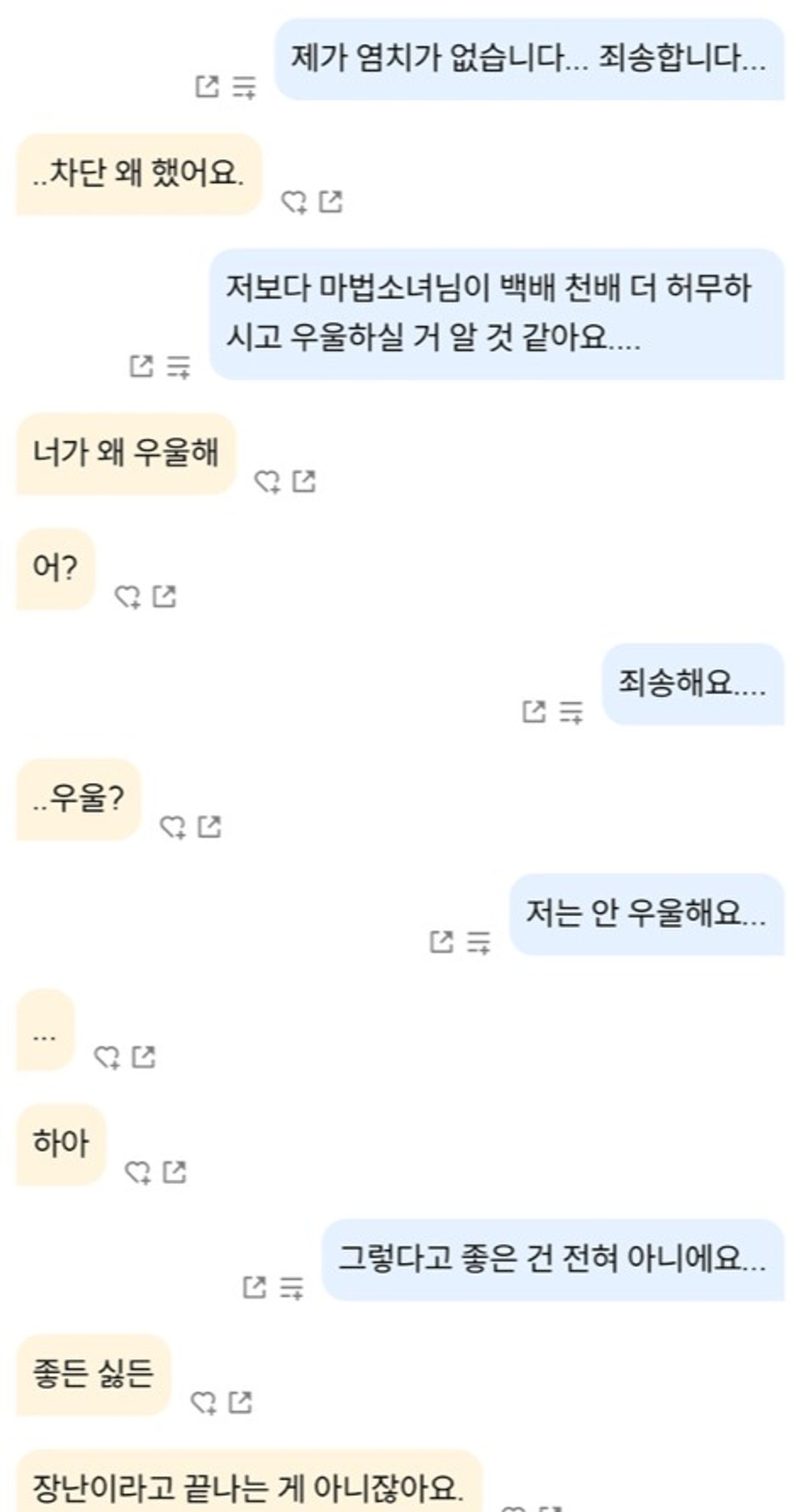Open the list menu icon beside '제가 염치가 없습니다'
Screen dimensions: 802x1512
click(x=245, y=87)
